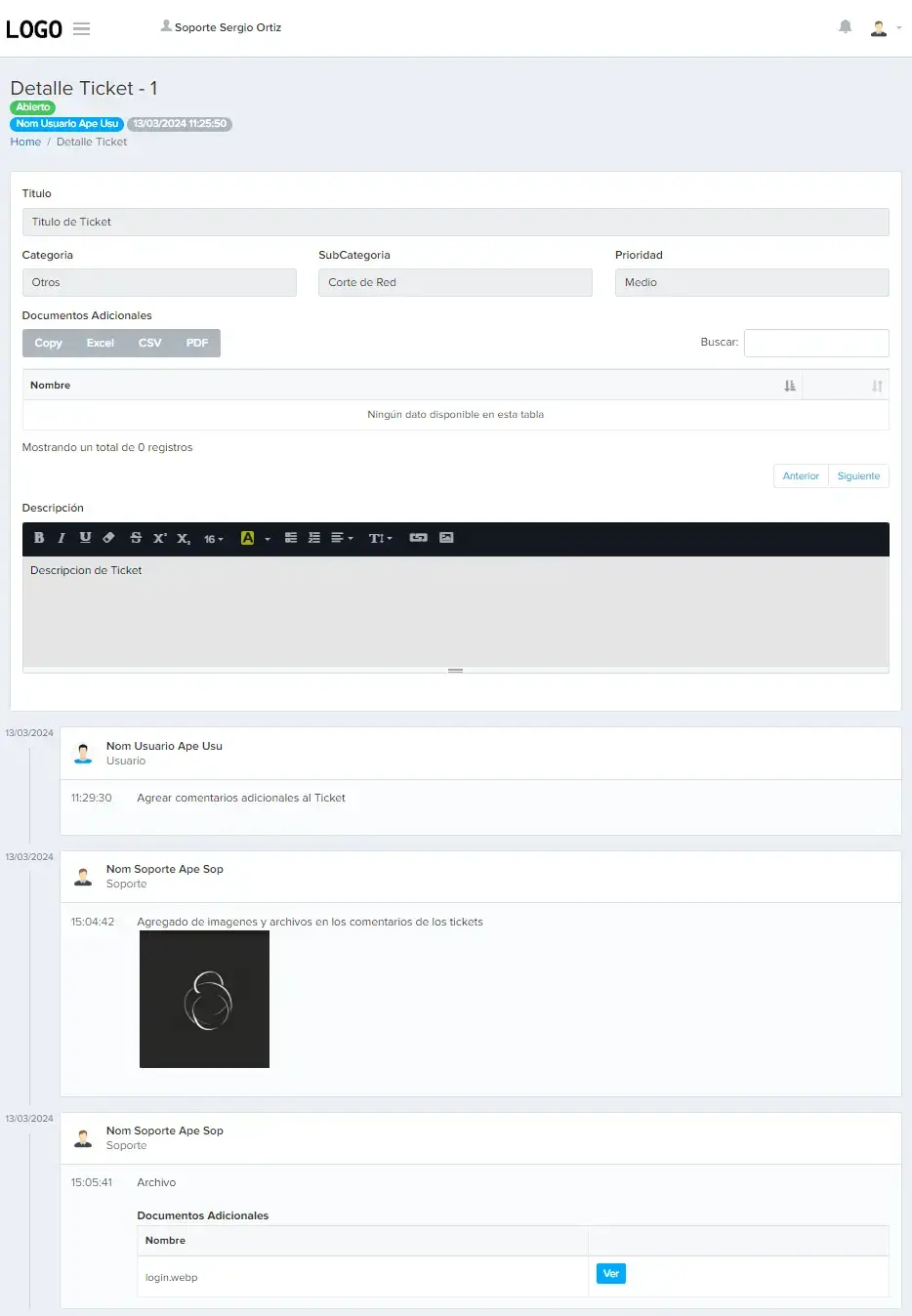This screenshot has height=1316, width=912.
Task: Follow the Home breadcrumb link
Action: [x=25, y=143]
